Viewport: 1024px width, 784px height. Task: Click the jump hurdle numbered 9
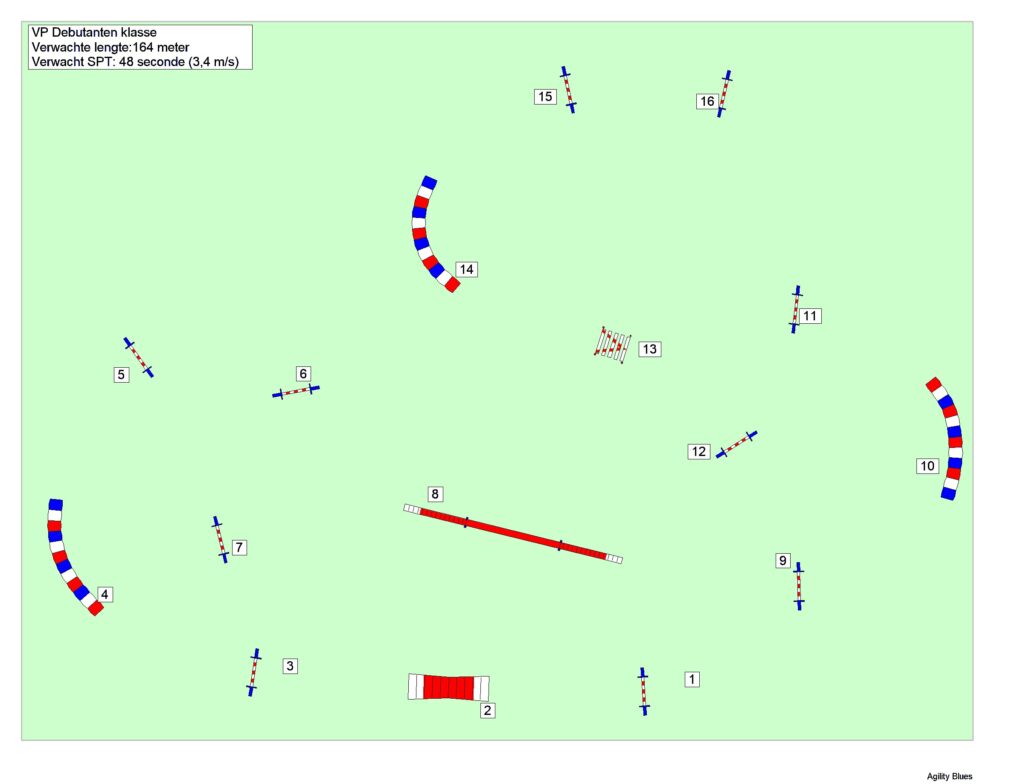(798, 586)
